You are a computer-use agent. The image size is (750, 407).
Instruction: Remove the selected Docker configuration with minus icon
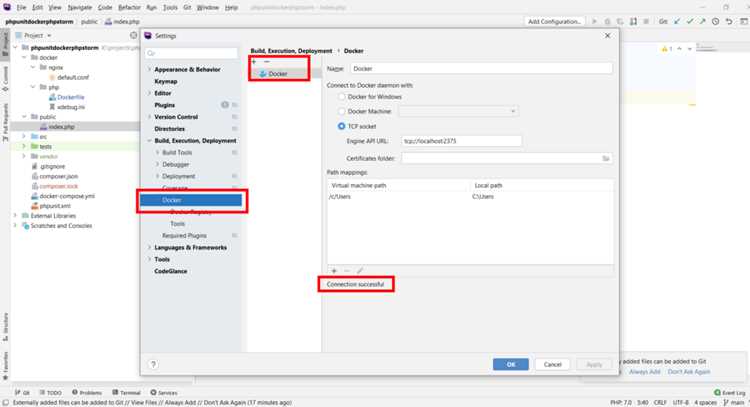point(267,62)
